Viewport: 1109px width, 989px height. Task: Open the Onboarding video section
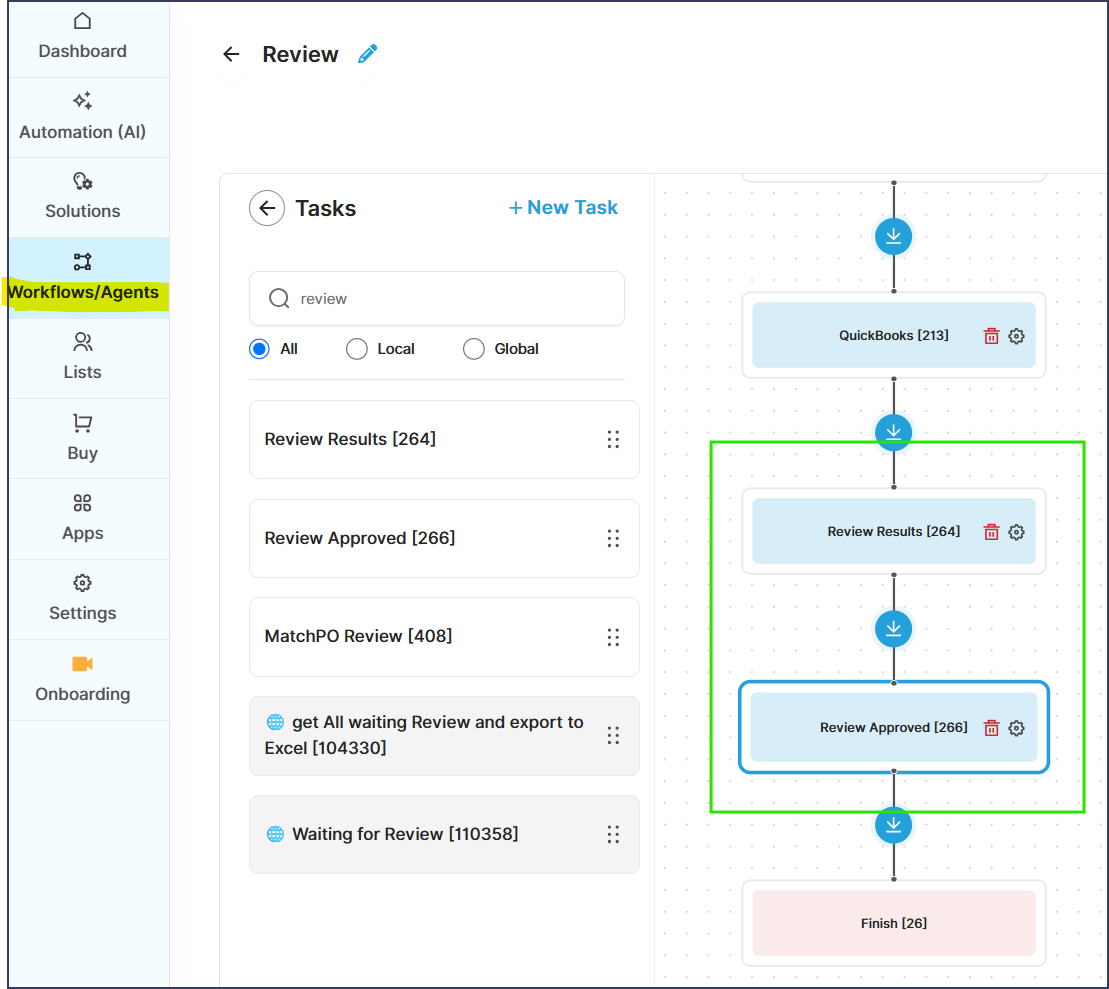click(x=83, y=680)
